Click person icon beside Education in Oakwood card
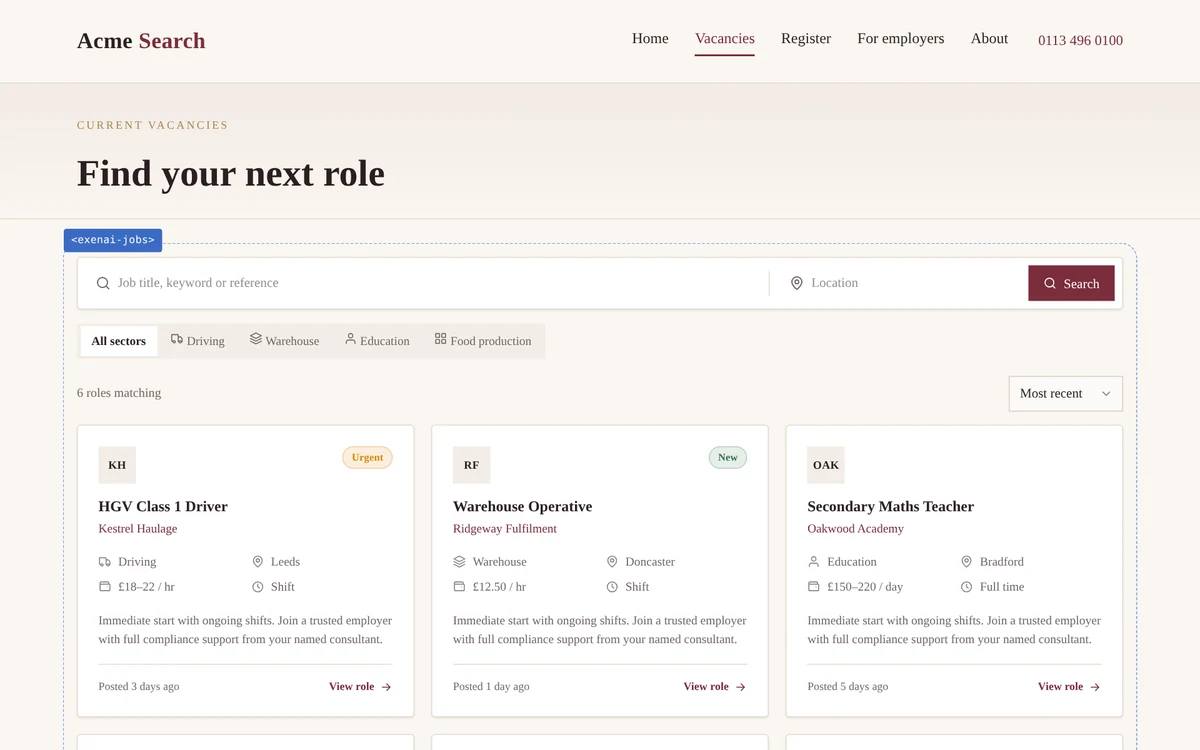The image size is (1200, 750). [x=814, y=562]
